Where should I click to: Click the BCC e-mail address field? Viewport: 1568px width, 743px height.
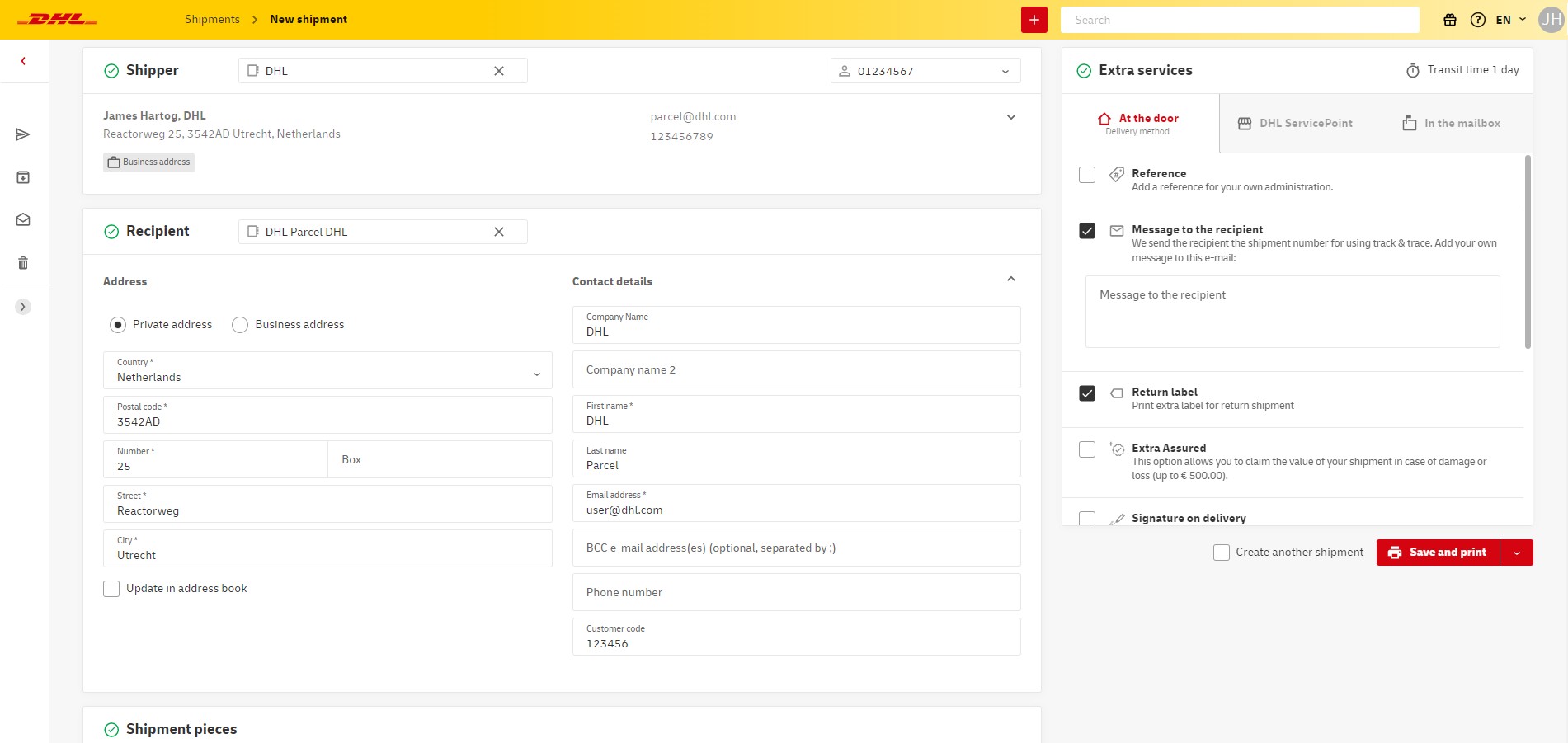797,548
